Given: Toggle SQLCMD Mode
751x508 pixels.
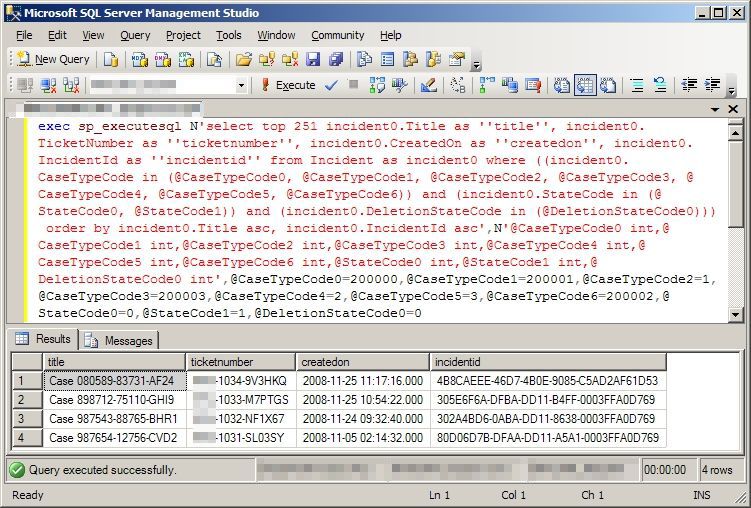Looking at the screenshot, I should (x=533, y=85).
